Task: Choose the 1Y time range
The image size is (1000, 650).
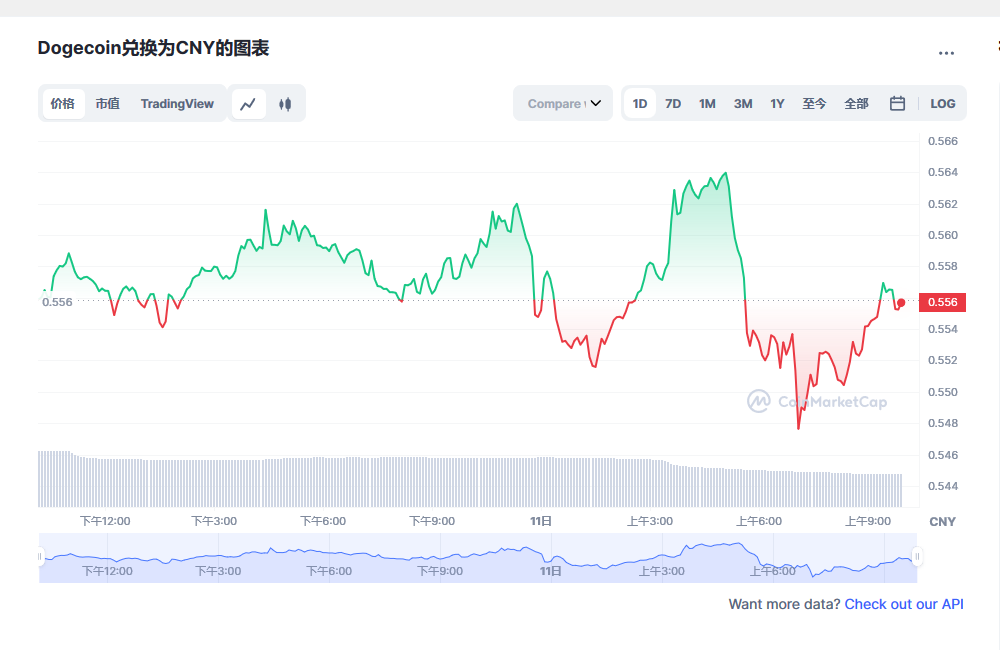Action: pos(777,103)
